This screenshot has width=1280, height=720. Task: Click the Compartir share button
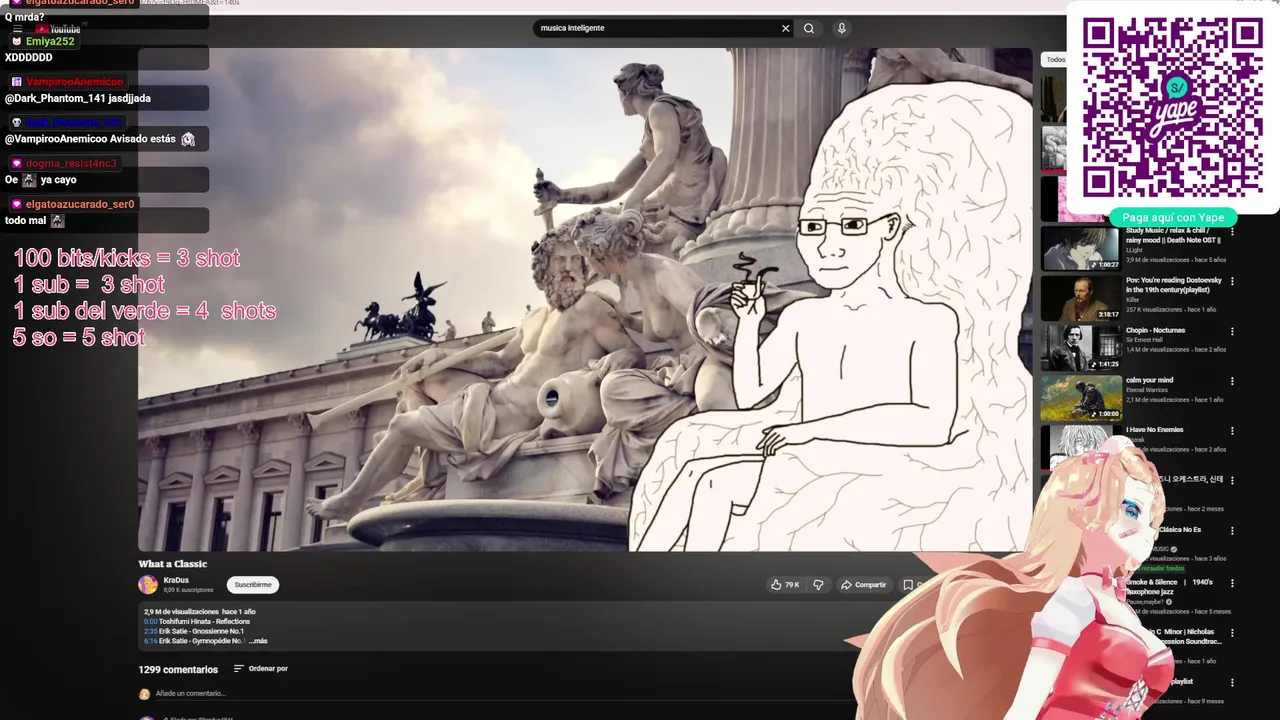tap(864, 585)
